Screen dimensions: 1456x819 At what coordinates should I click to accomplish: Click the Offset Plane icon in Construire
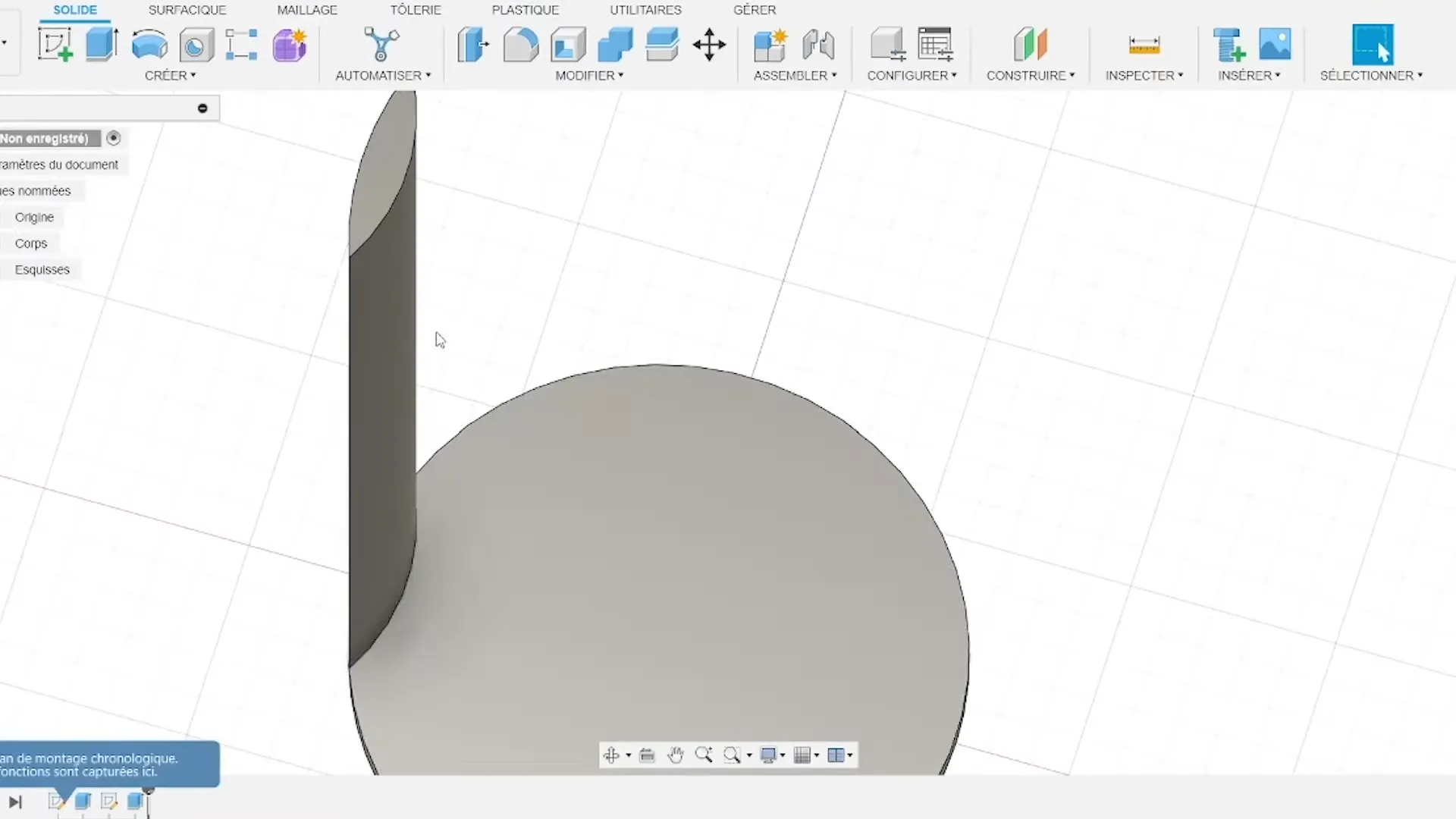tap(1030, 45)
